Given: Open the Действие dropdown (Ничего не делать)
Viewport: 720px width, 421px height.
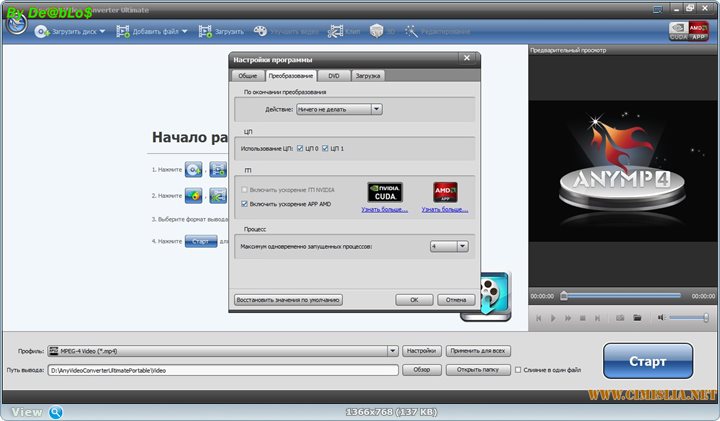Looking at the screenshot, I should pyautogui.click(x=339, y=109).
